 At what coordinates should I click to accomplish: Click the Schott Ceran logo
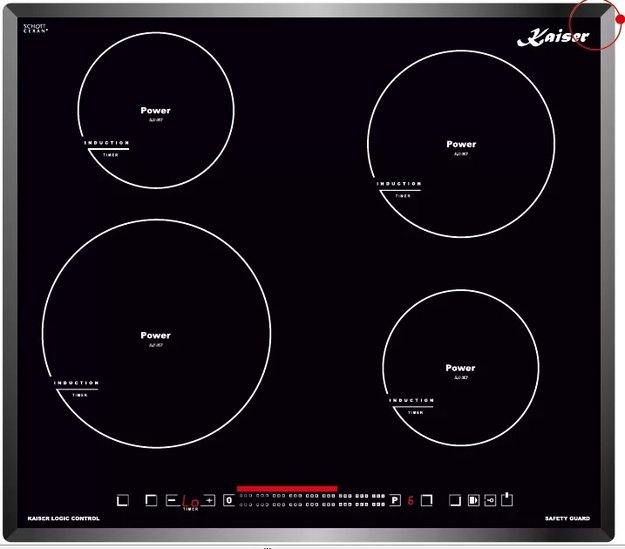35,28
